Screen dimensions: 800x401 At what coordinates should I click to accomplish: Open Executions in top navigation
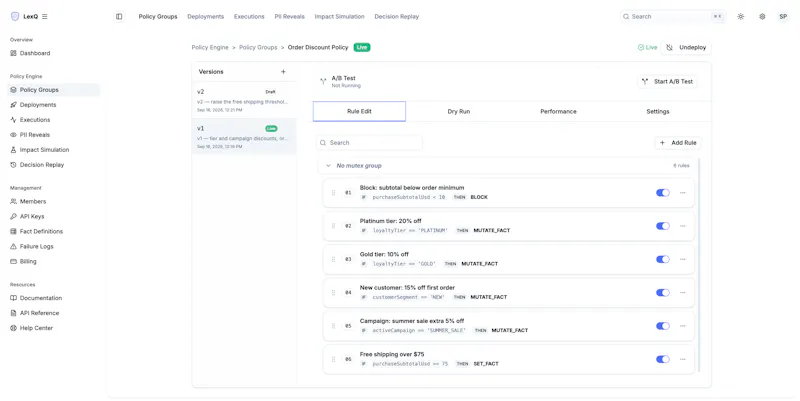(x=249, y=16)
